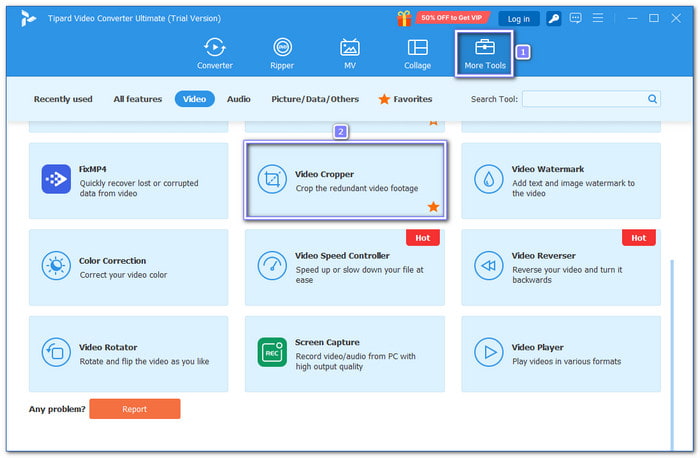The width and height of the screenshot is (700, 458).
Task: Open the hamburger menu in title bar
Action: pyautogui.click(x=598, y=18)
